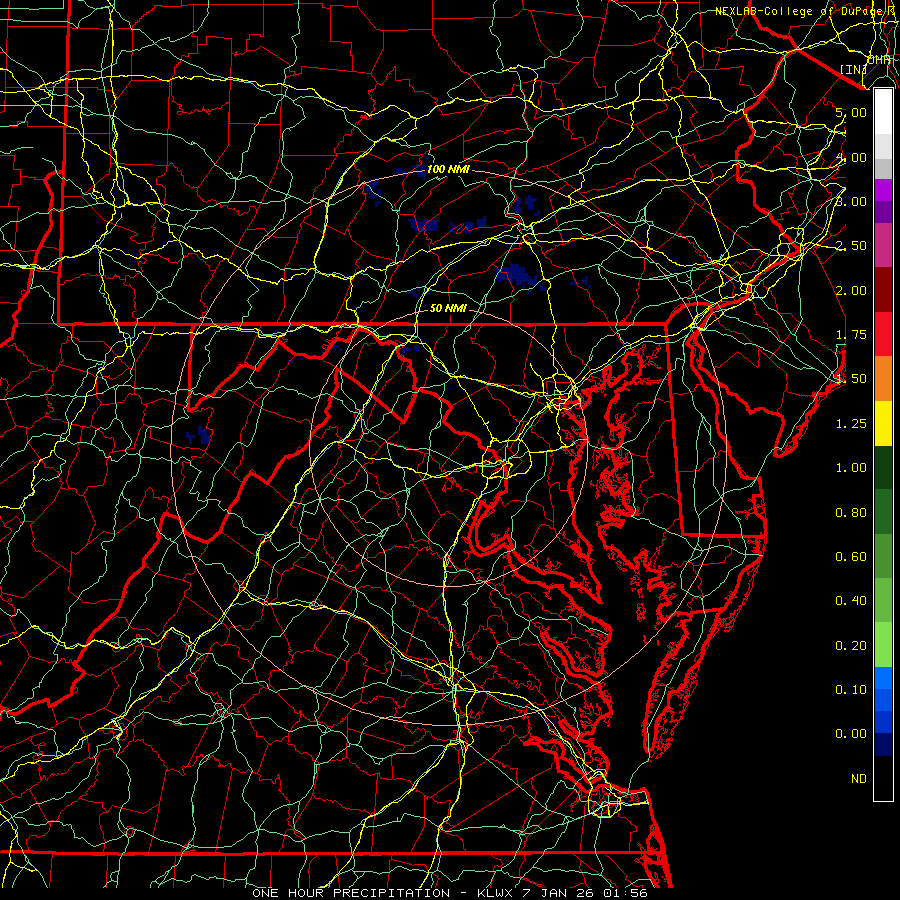The height and width of the screenshot is (900, 900).
Task: Click the ND no-data legend label
Action: click(x=859, y=779)
